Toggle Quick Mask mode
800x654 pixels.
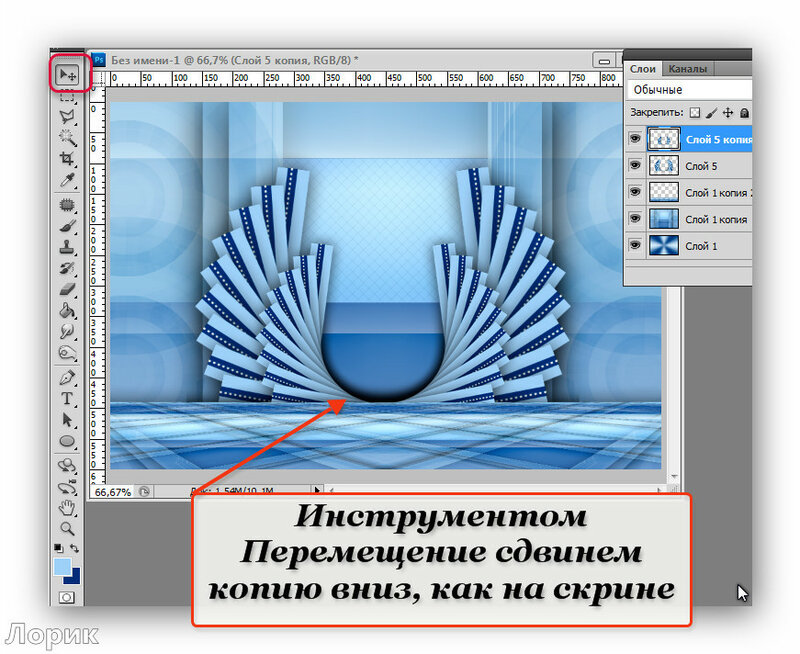tap(67, 597)
